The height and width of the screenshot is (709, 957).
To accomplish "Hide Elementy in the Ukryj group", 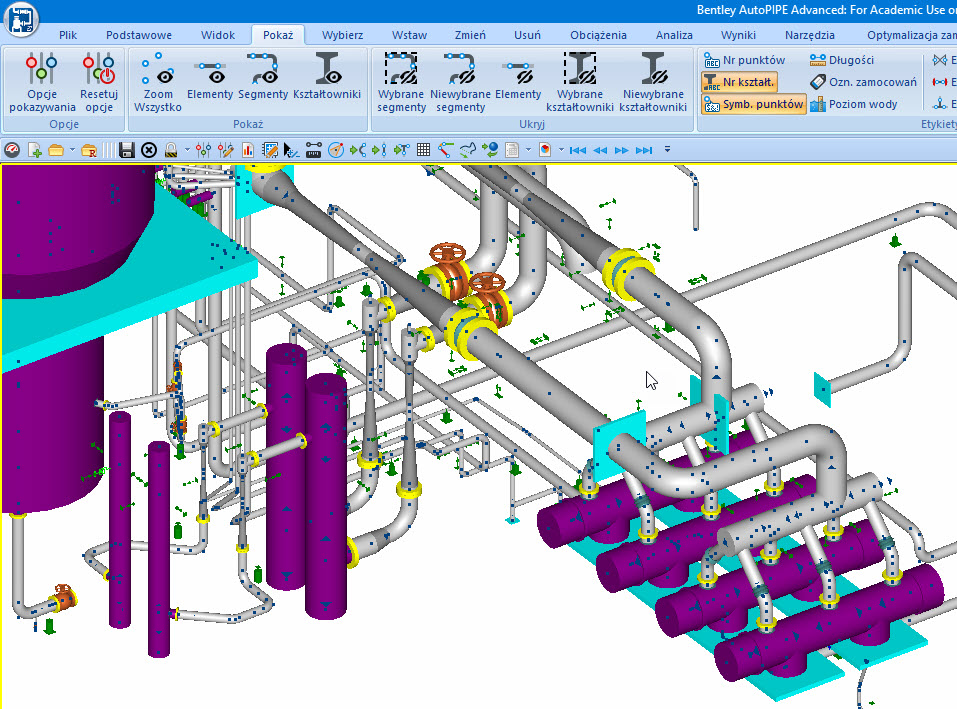I will click(518, 77).
